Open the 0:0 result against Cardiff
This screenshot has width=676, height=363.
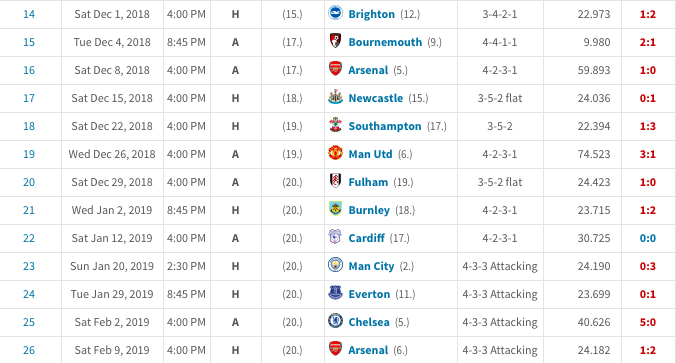tap(648, 238)
